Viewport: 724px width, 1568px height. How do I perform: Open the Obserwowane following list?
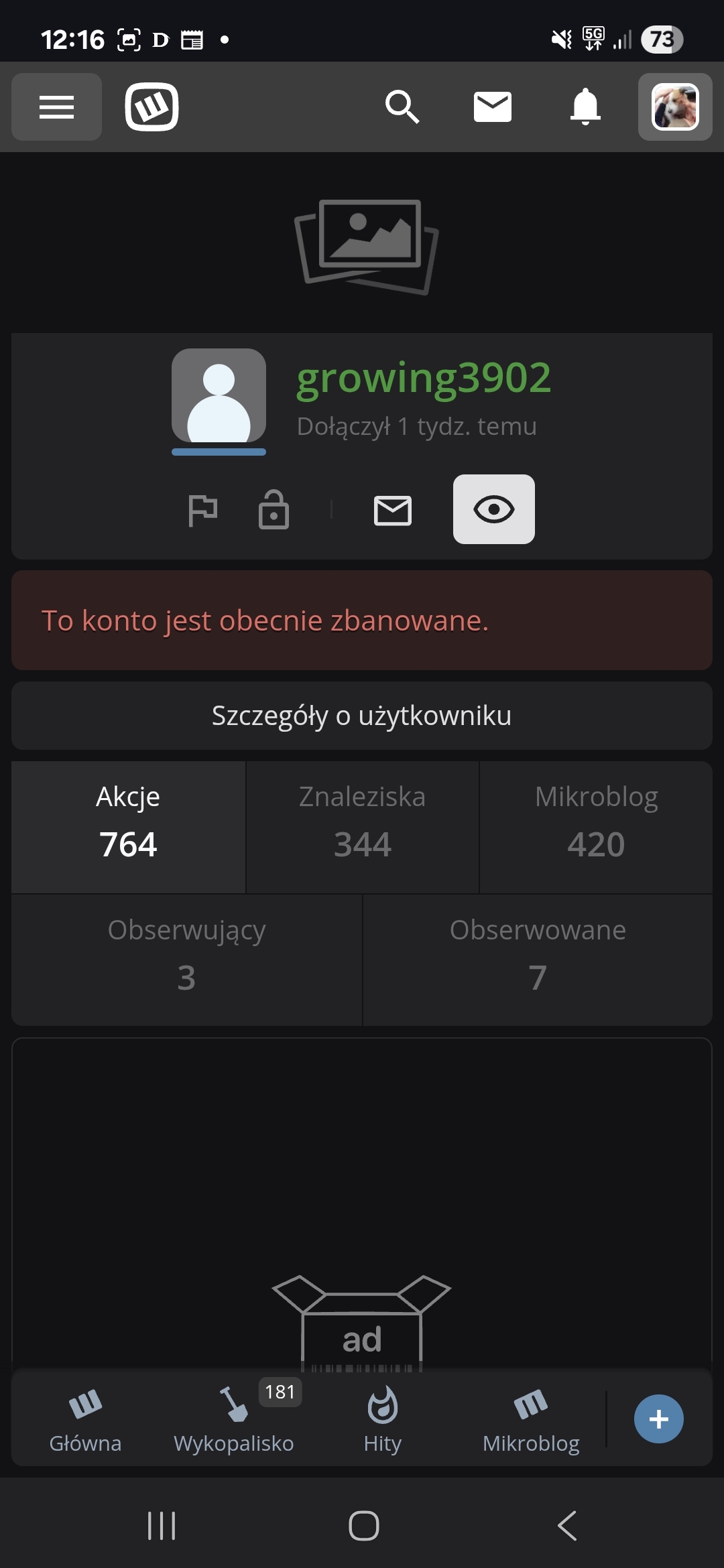(x=538, y=960)
